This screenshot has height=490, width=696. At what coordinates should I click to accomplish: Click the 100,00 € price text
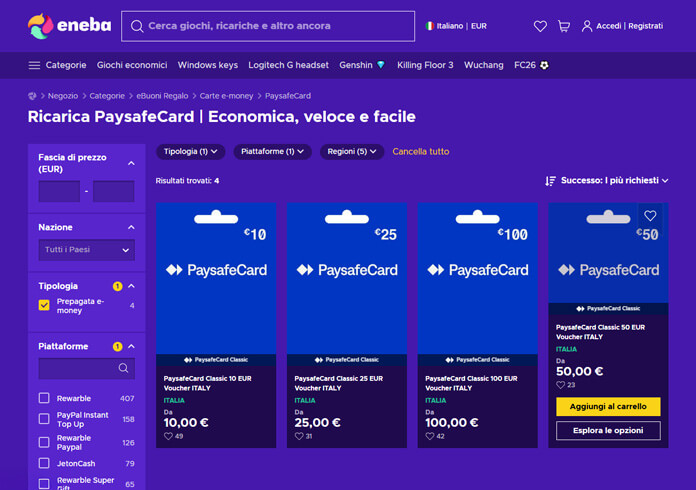(451, 423)
